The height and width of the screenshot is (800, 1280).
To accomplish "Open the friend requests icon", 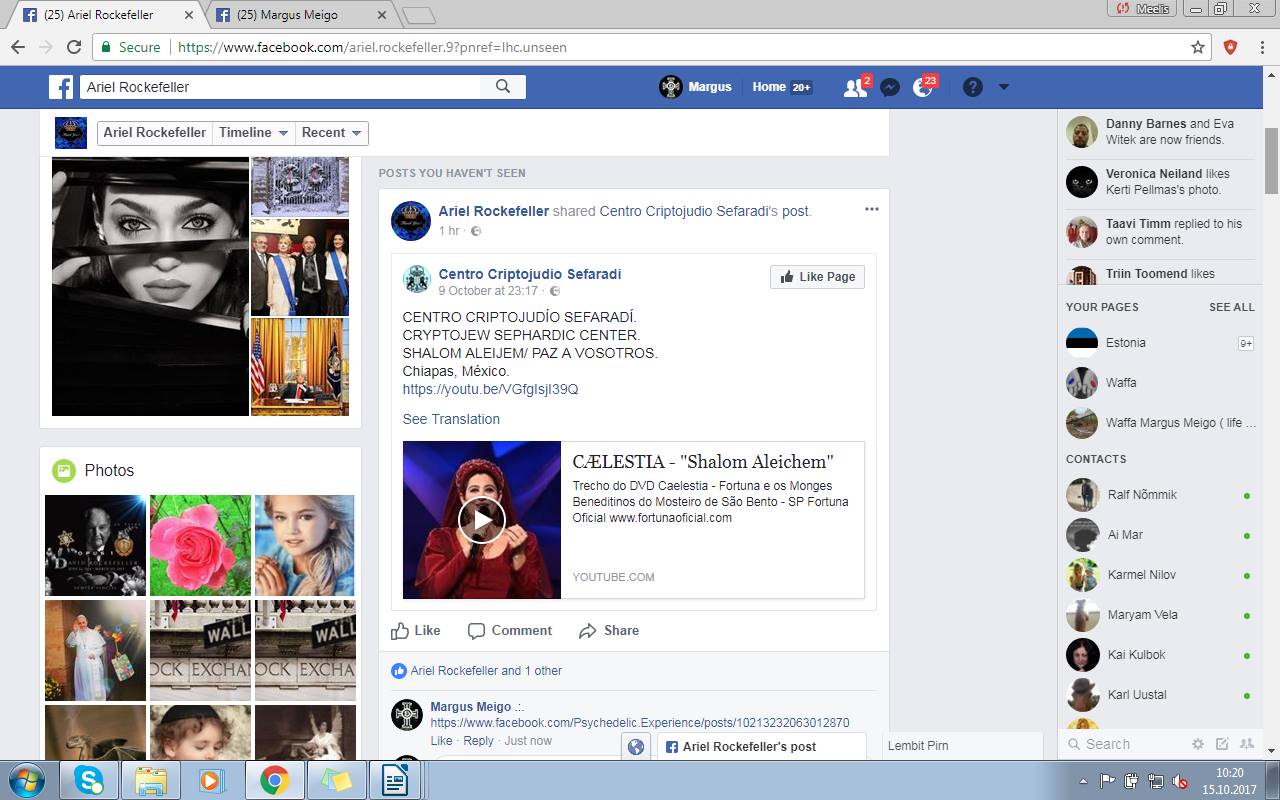I will pos(855,87).
